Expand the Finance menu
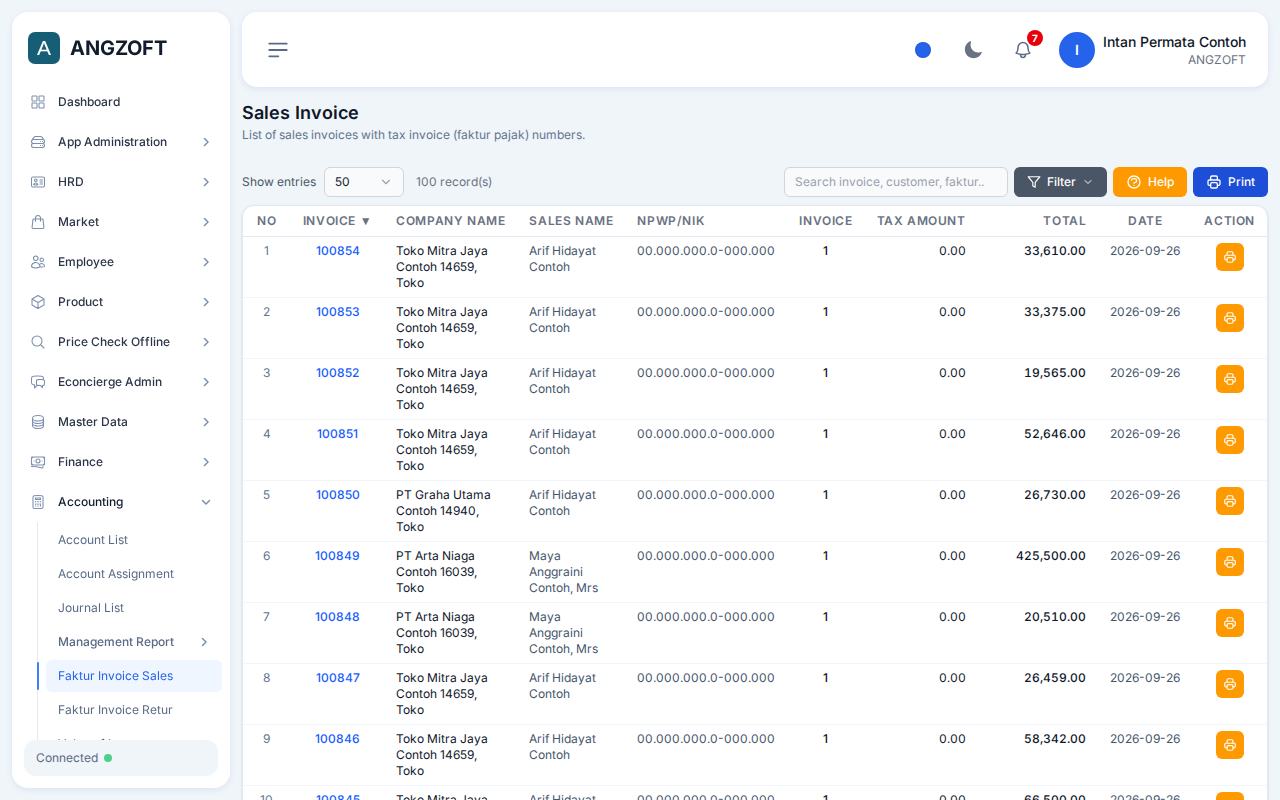This screenshot has width=1280, height=800. (x=121, y=462)
